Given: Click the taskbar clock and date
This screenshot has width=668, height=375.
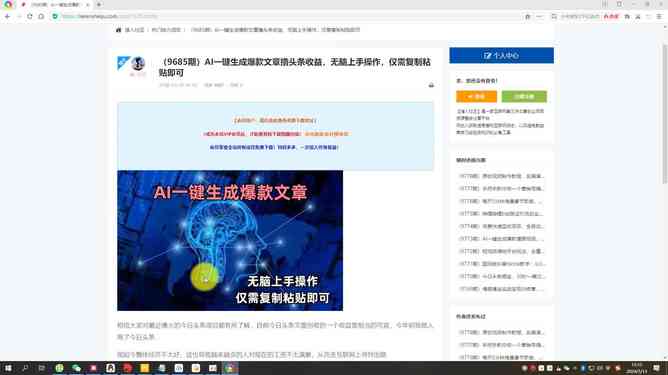Looking at the screenshot, I should (x=636, y=368).
